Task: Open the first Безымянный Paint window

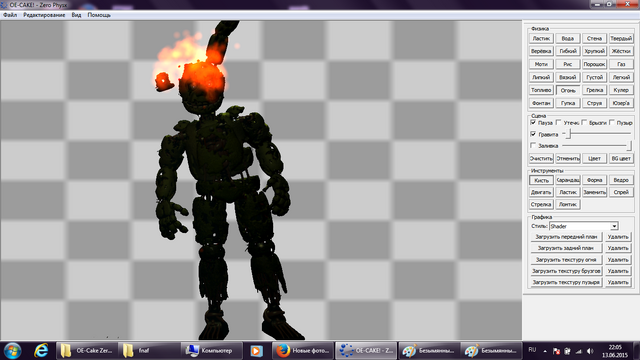Action: click(429, 351)
